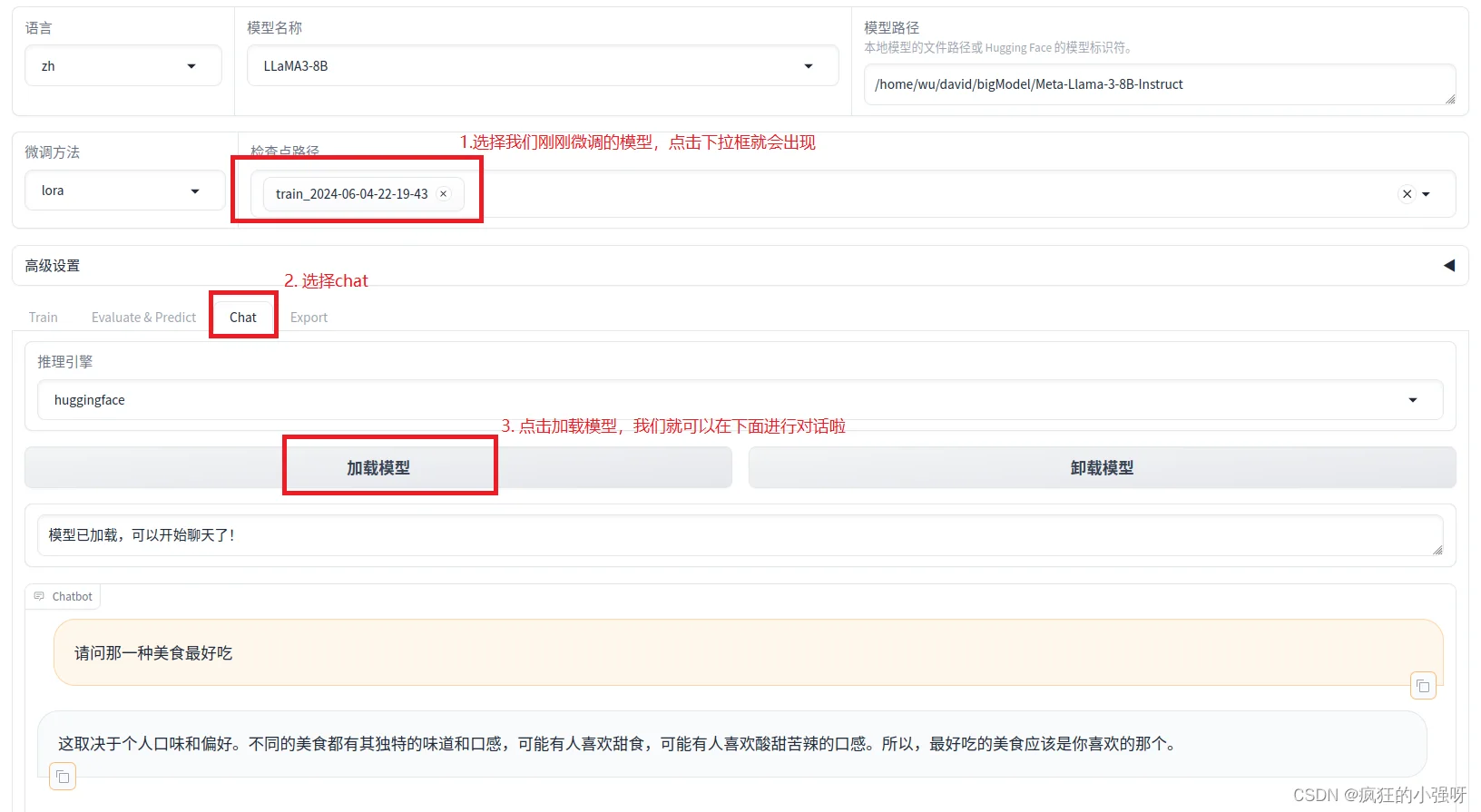Open the inference engine dropdown showing huggingface
1481x812 pixels.
pyautogui.click(x=740, y=400)
